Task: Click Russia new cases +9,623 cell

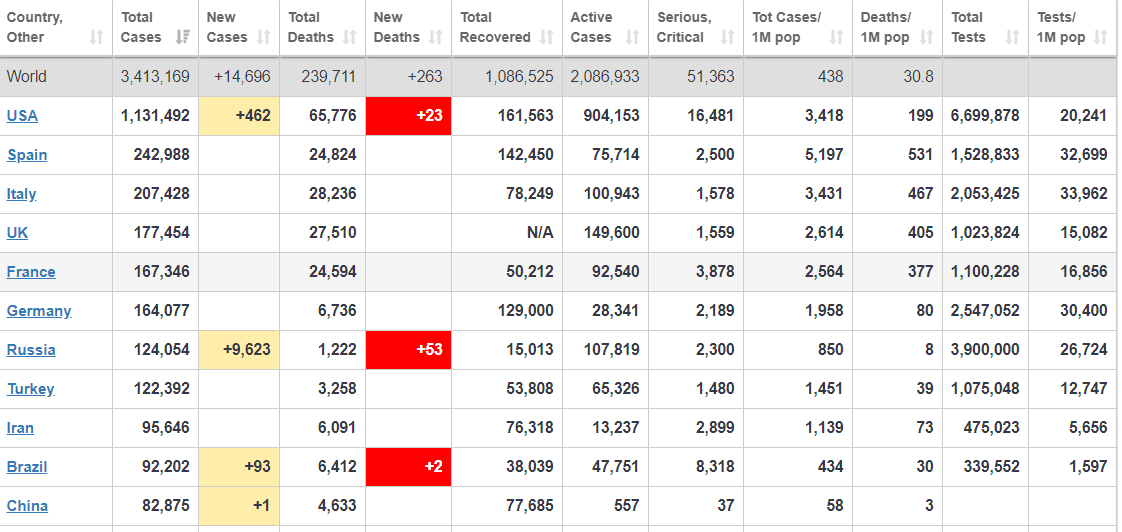Action: click(x=239, y=349)
